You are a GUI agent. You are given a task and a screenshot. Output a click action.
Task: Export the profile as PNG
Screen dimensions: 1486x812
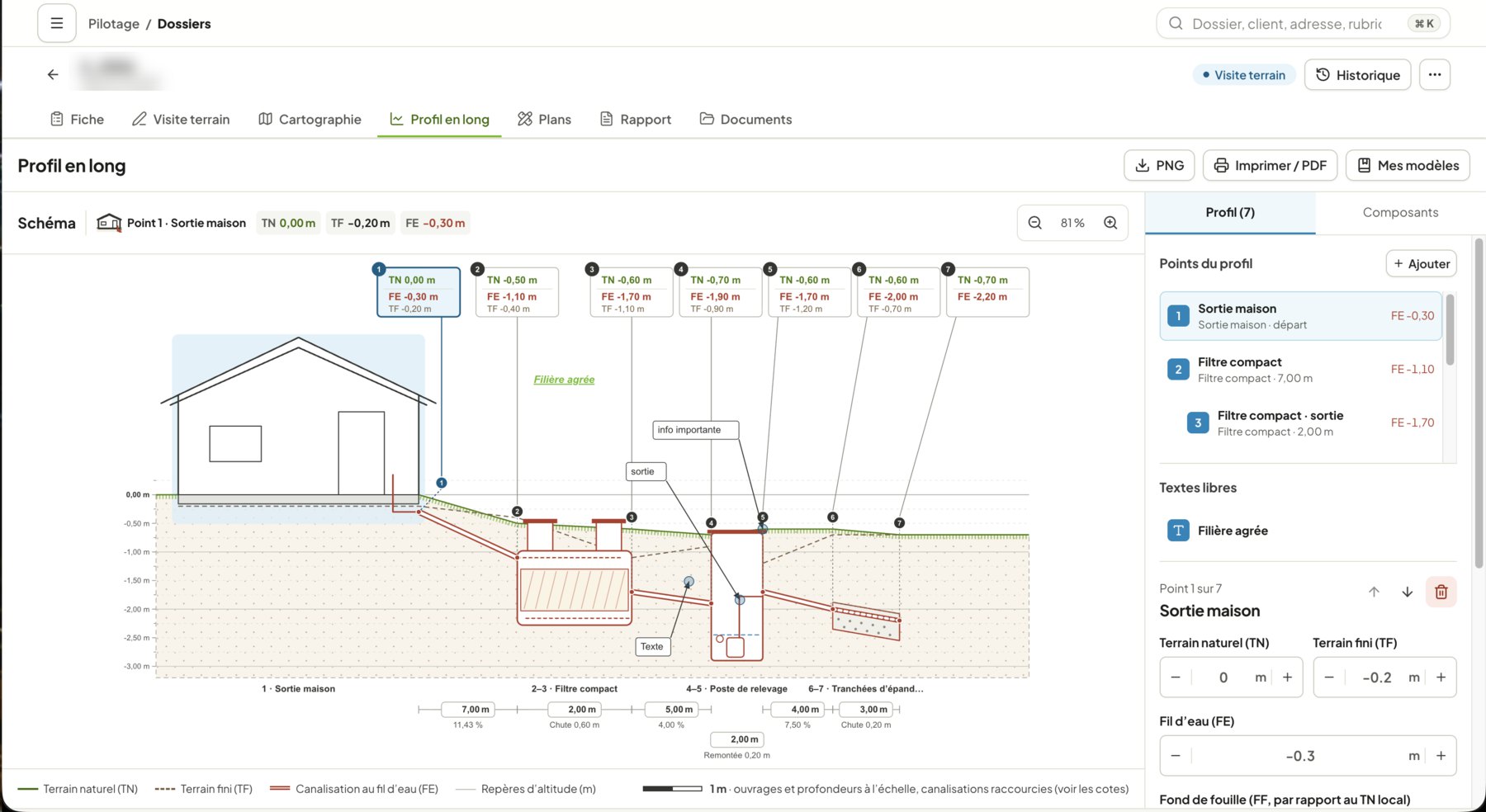(x=1159, y=165)
